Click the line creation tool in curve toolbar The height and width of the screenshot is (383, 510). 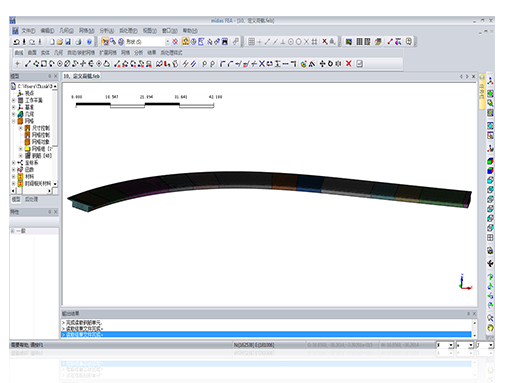28,64
